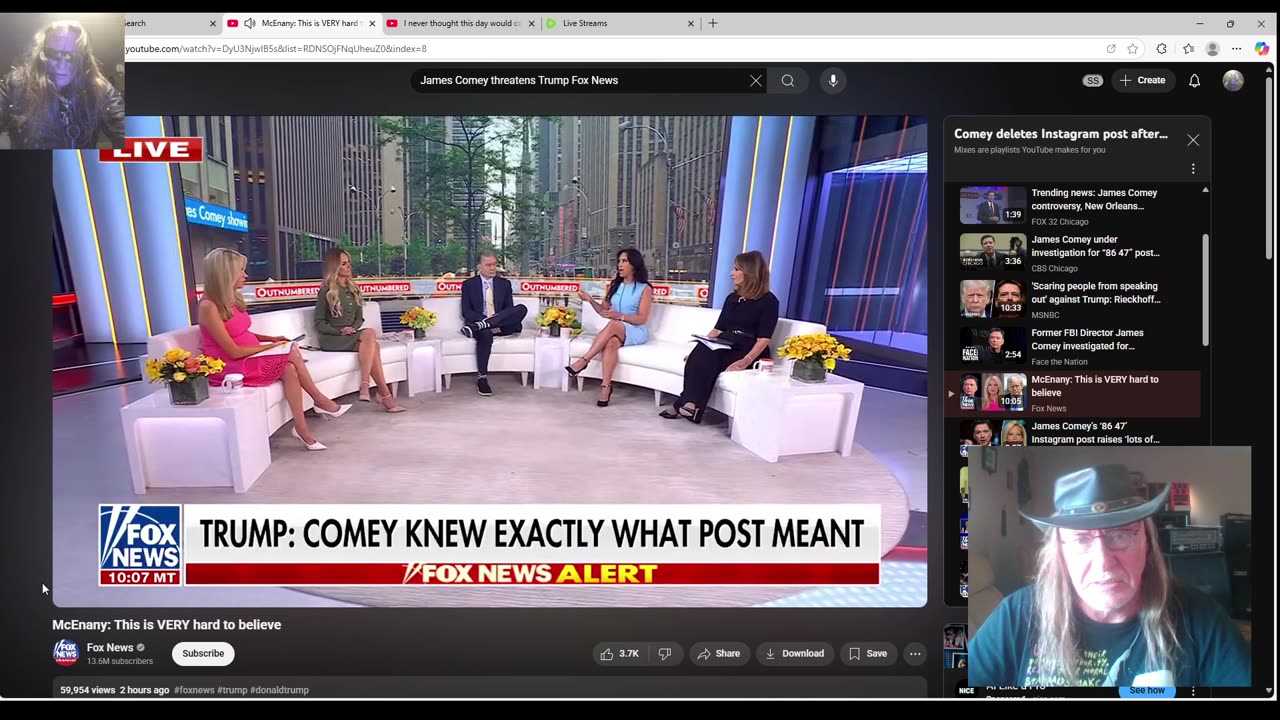Dislike the video with the thumbs down icon
Viewport: 1280px width, 720px height.
(665, 654)
